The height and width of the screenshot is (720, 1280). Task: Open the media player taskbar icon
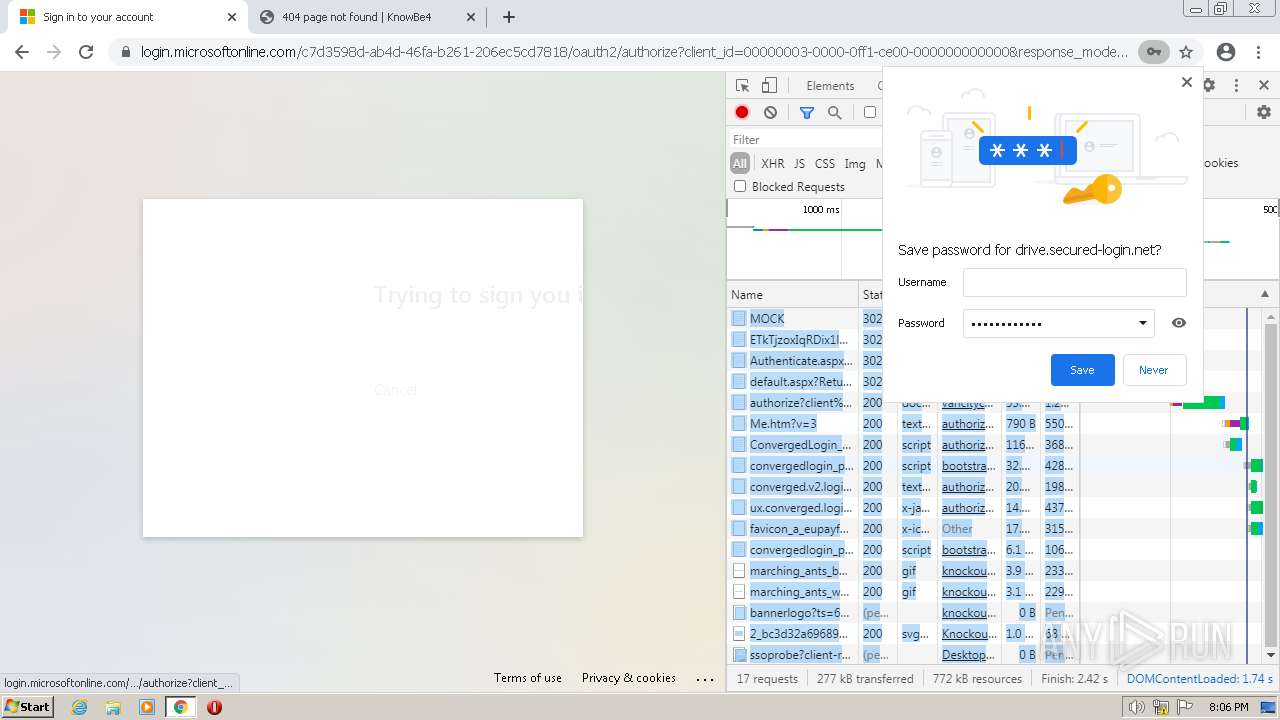coord(147,707)
